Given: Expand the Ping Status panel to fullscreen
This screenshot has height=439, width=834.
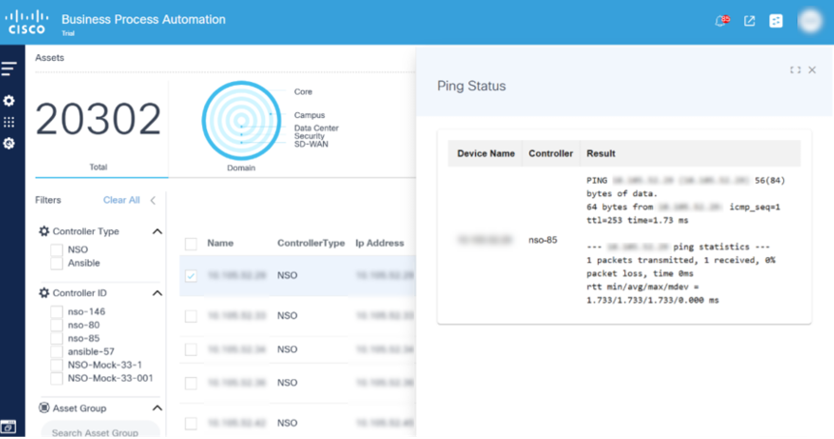Looking at the screenshot, I should [x=795, y=70].
